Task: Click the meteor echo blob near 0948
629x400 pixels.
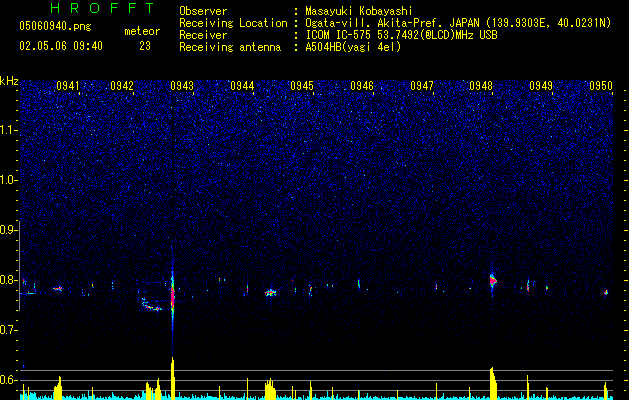Action: pos(493,280)
